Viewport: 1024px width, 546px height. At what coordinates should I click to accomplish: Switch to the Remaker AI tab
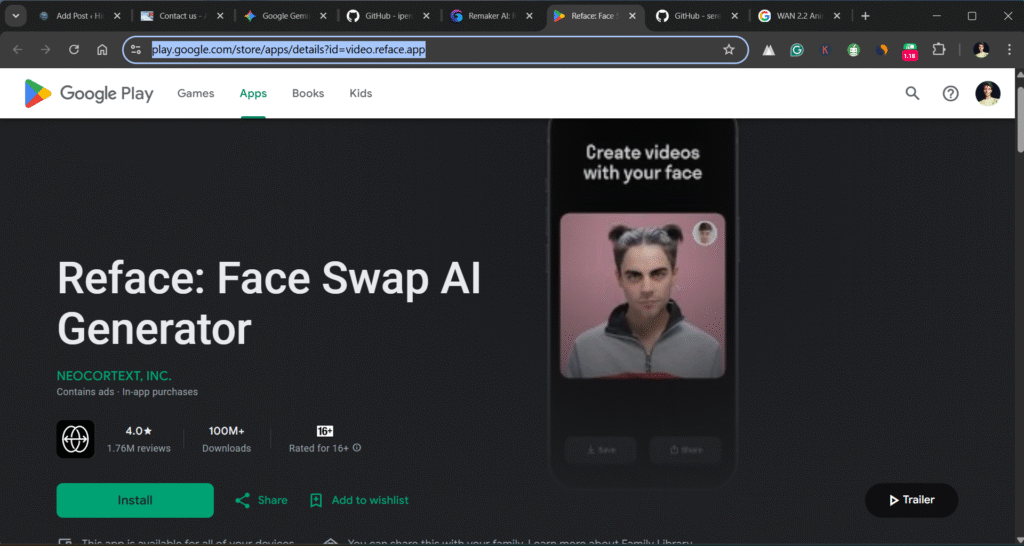coord(491,16)
